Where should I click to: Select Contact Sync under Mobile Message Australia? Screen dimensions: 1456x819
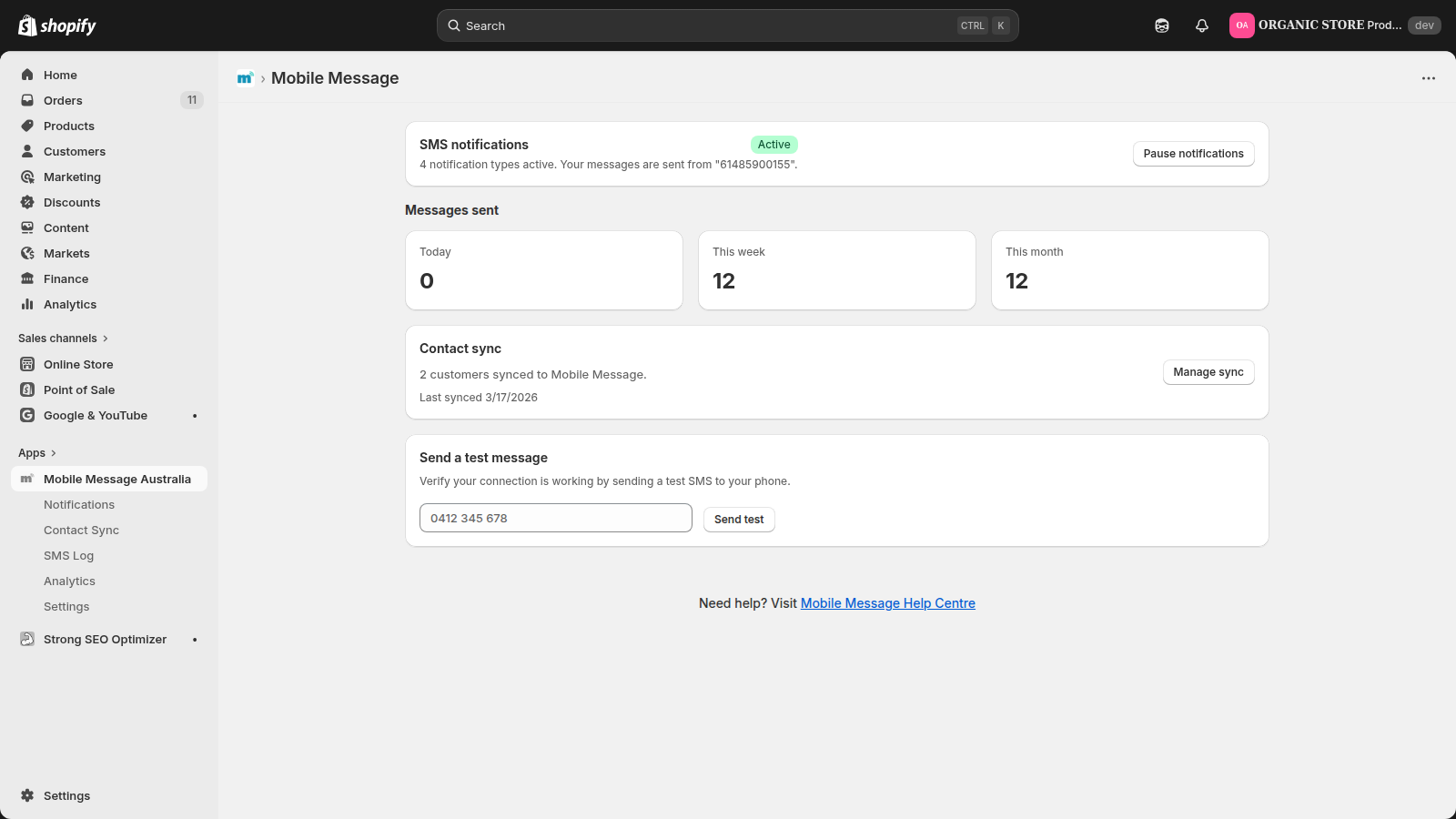pos(81,530)
